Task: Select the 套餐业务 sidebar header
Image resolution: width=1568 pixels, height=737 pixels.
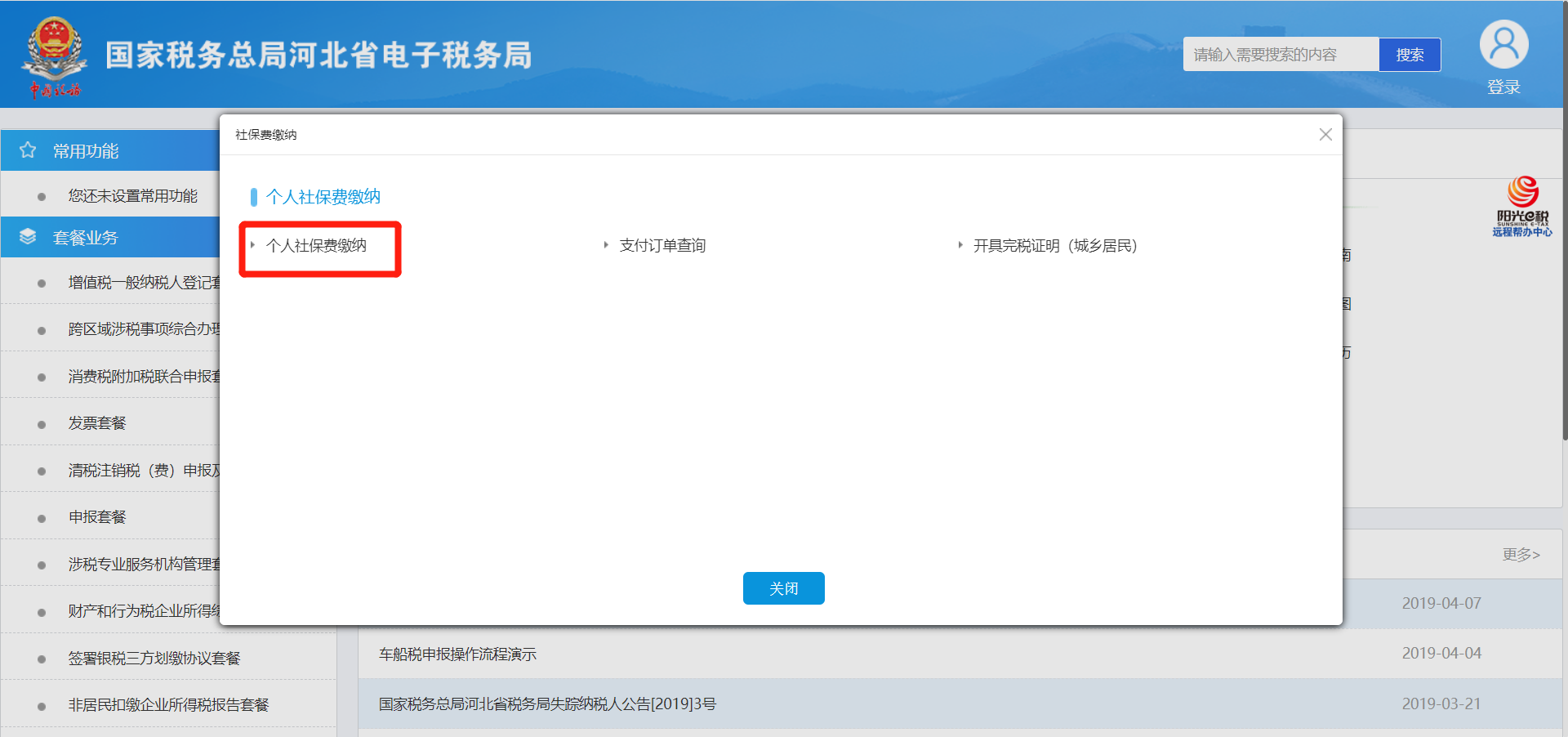Action: [86, 238]
